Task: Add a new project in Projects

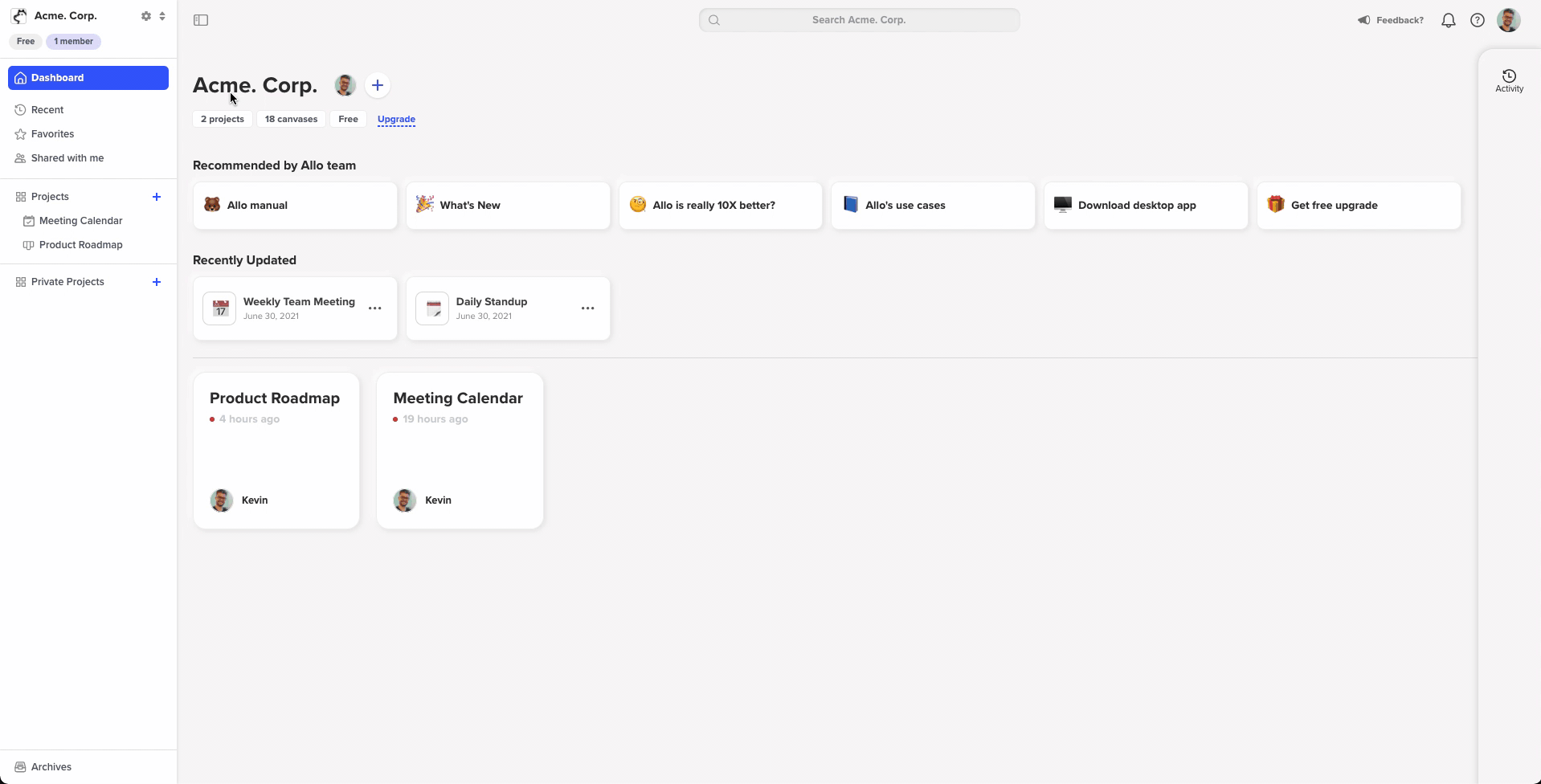Action: tap(157, 197)
